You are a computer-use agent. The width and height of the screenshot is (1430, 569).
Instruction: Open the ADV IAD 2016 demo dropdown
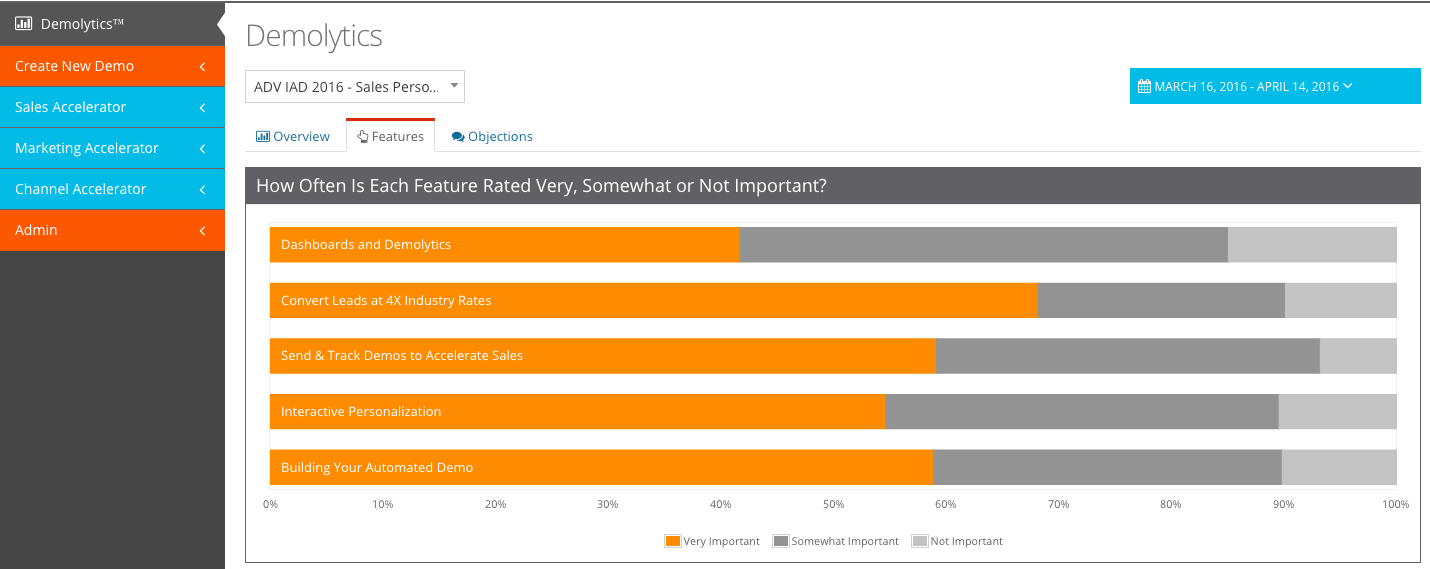[x=355, y=87]
